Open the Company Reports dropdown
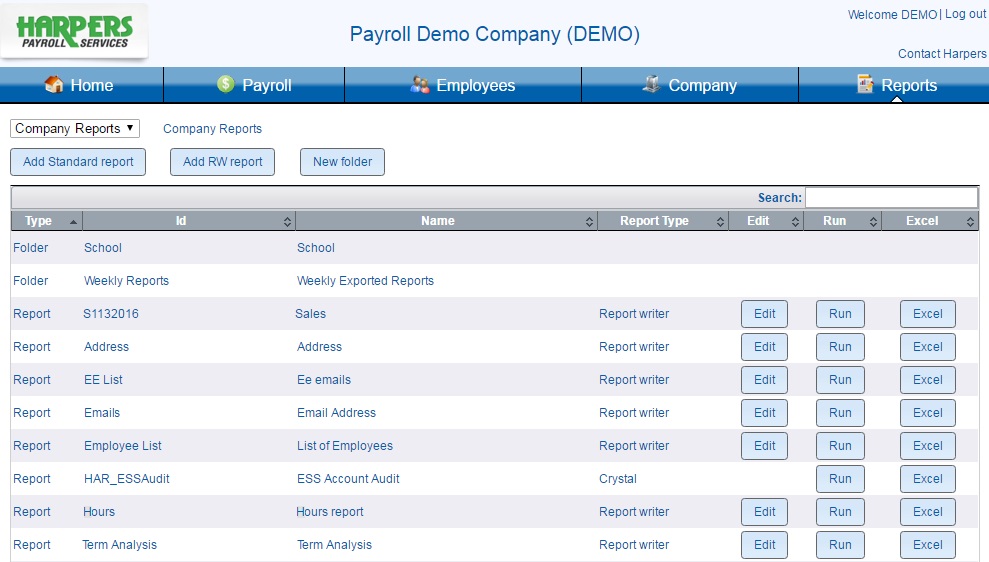The image size is (989, 562). 75,129
